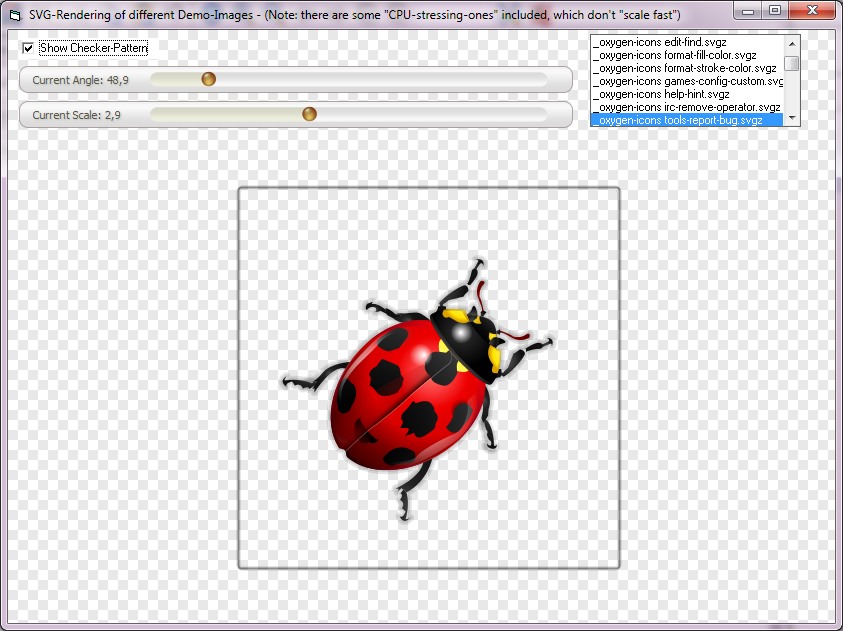
Task: Click the right end of the Current Angle track
Action: [x=540, y=79]
